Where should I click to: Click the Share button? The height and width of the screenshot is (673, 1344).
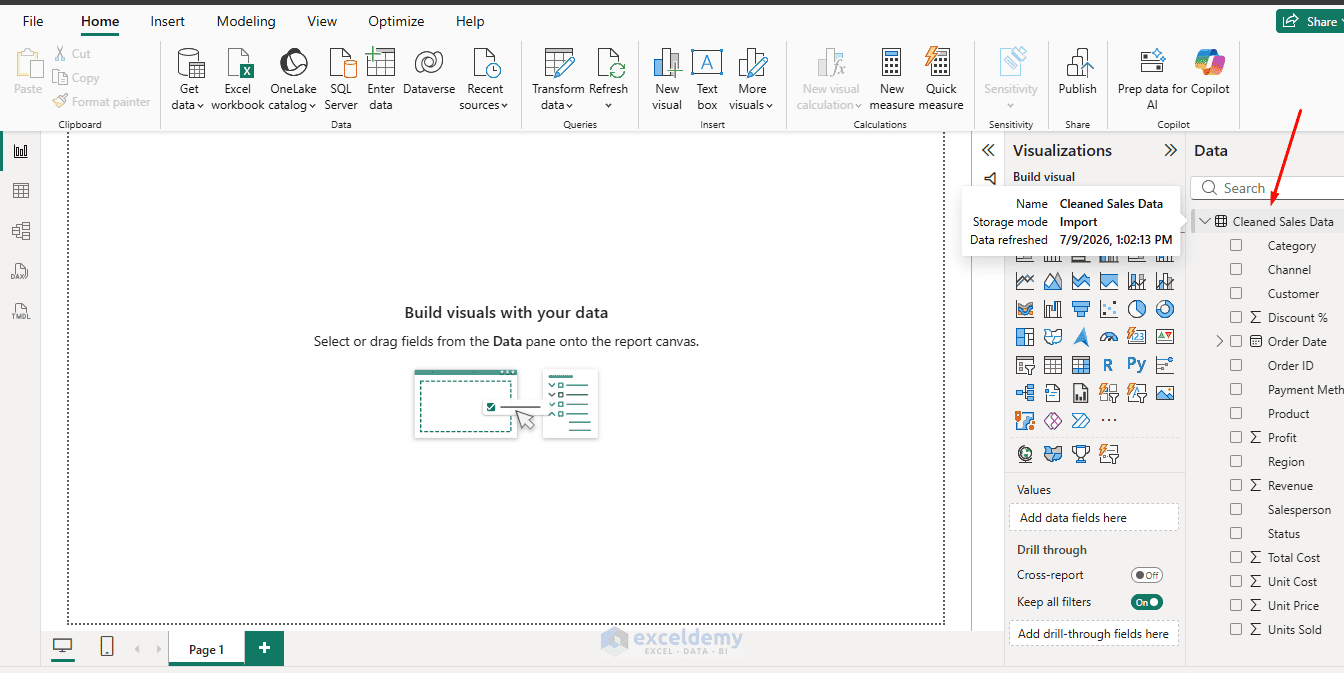click(x=1310, y=21)
